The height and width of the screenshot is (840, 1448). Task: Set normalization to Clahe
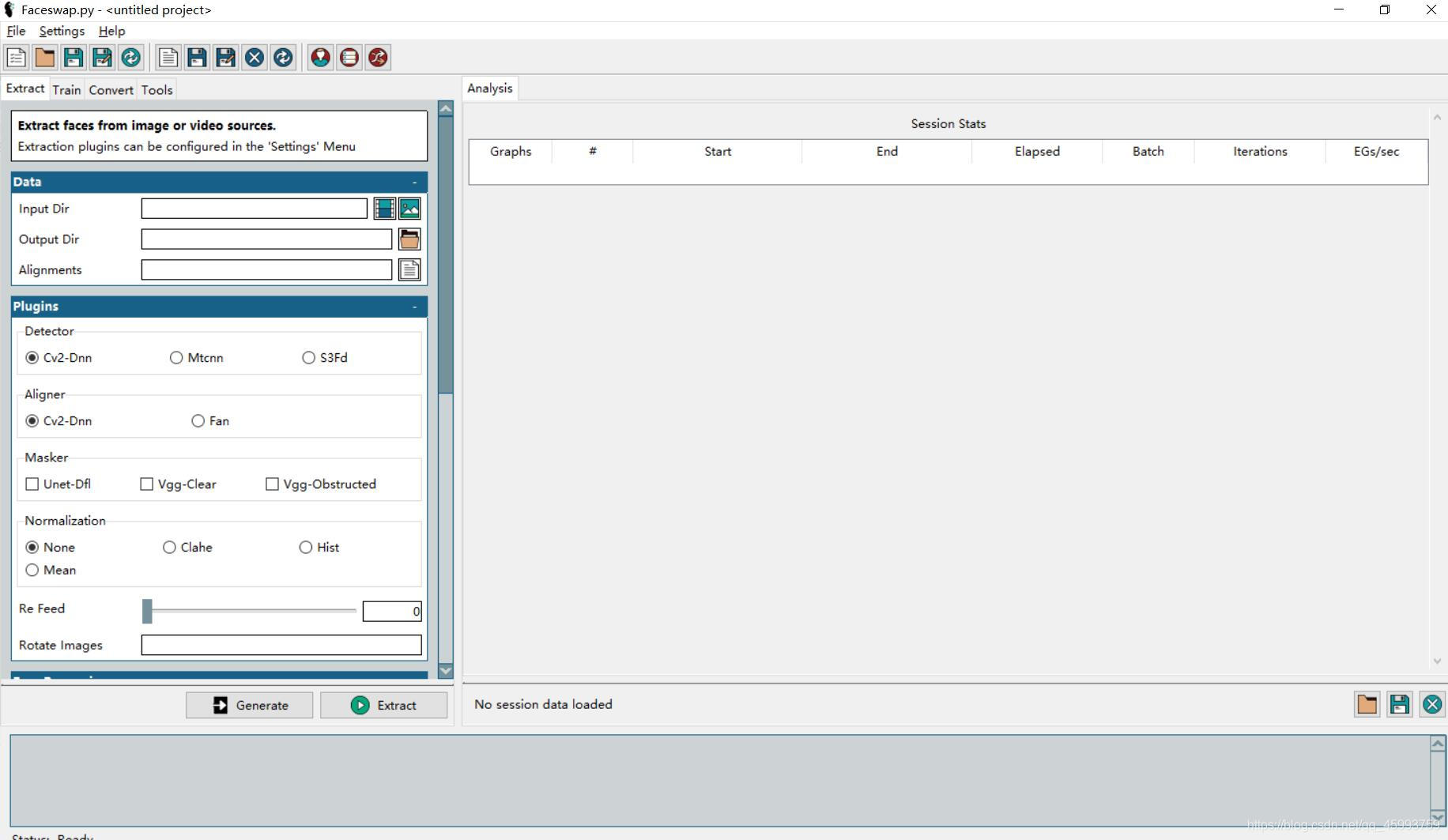click(x=187, y=548)
